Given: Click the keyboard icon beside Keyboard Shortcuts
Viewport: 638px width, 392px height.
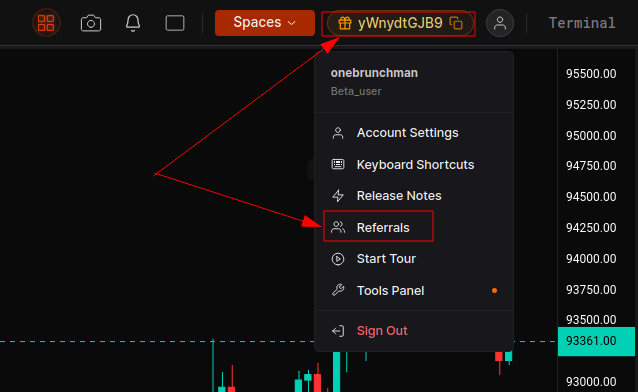Looking at the screenshot, I should point(338,164).
